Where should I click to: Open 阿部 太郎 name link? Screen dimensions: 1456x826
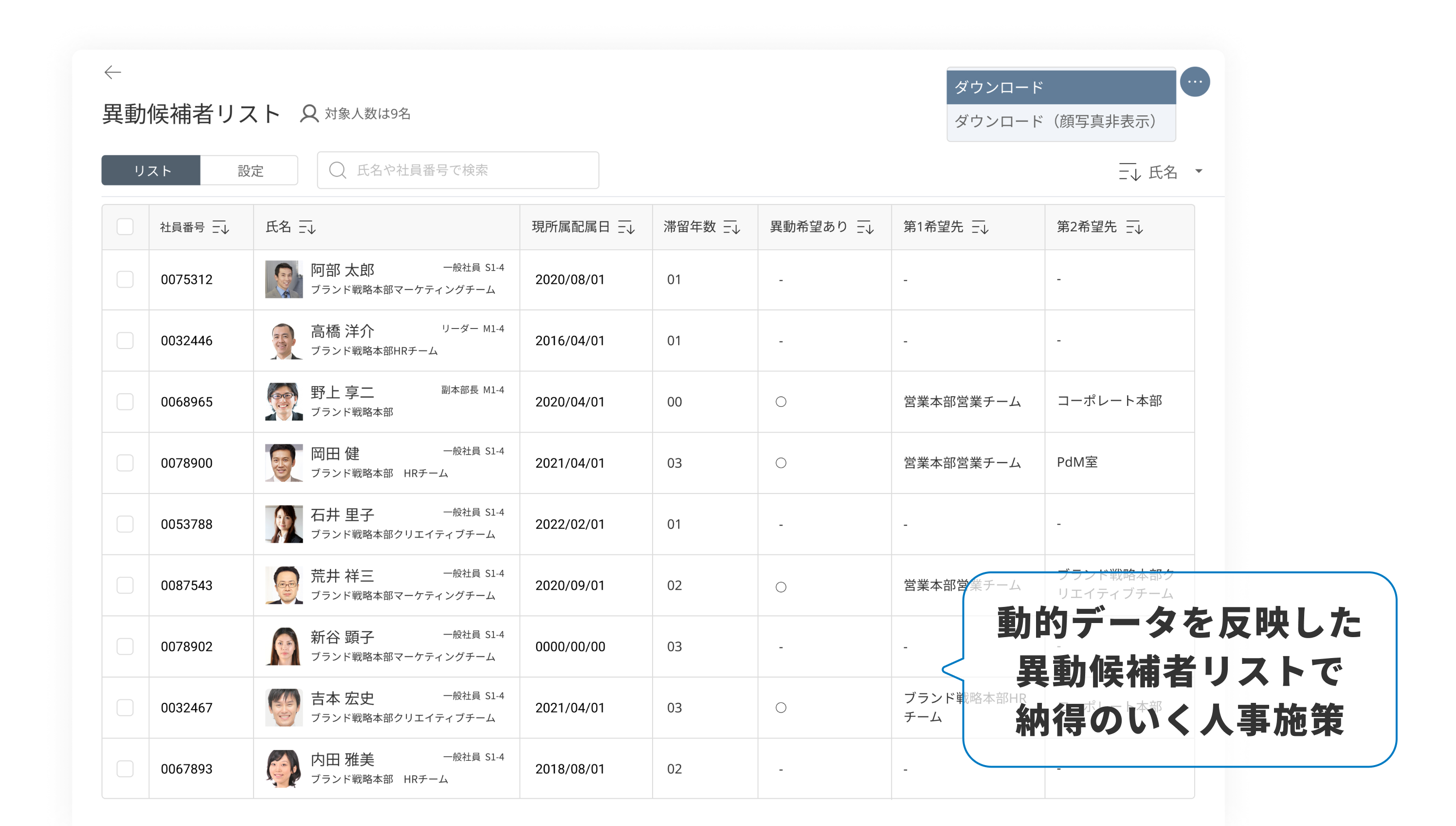point(342,270)
